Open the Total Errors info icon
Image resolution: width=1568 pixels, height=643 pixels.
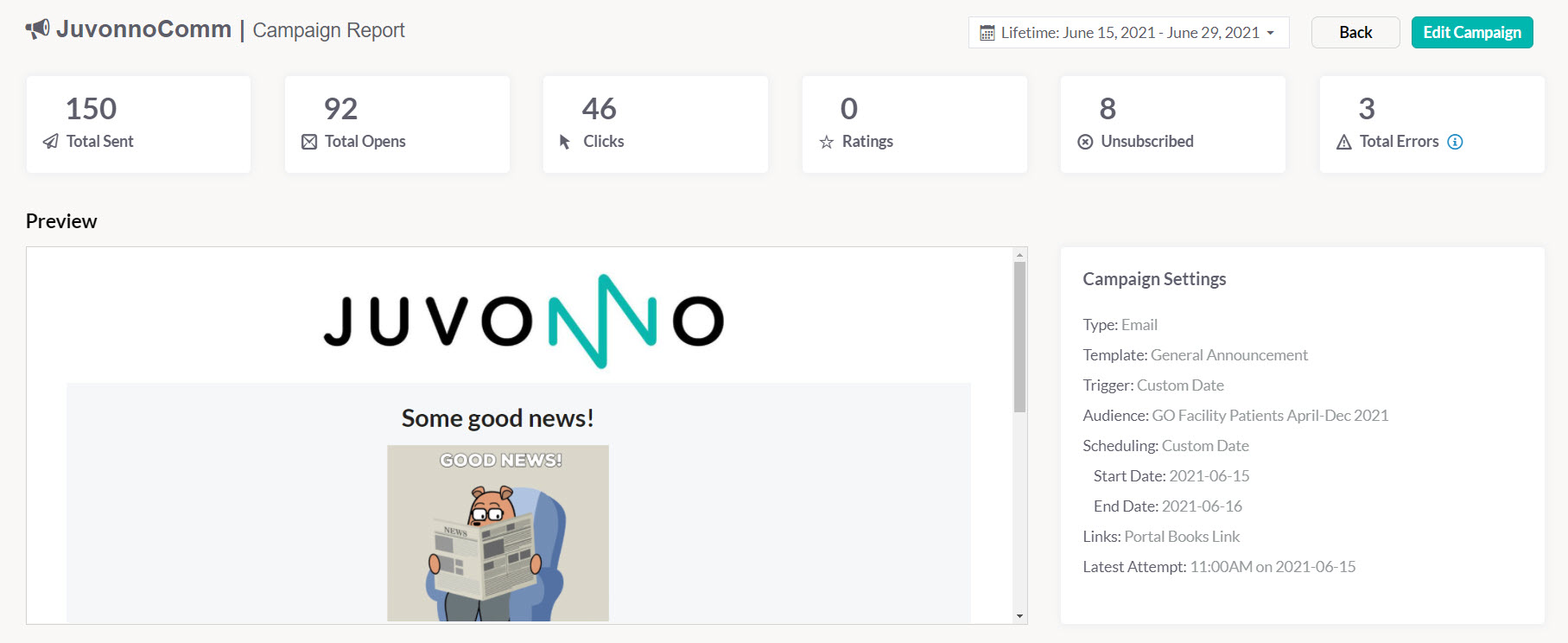click(1455, 142)
